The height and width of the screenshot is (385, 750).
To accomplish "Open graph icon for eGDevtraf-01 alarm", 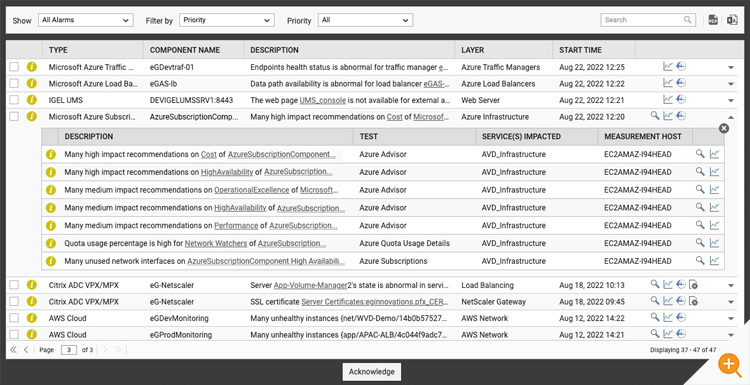I will click(x=668, y=67).
